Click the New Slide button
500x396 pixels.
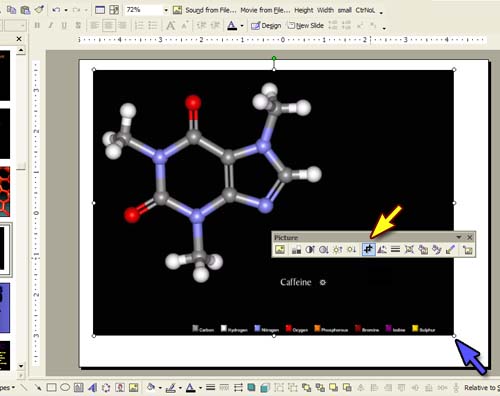306,26
